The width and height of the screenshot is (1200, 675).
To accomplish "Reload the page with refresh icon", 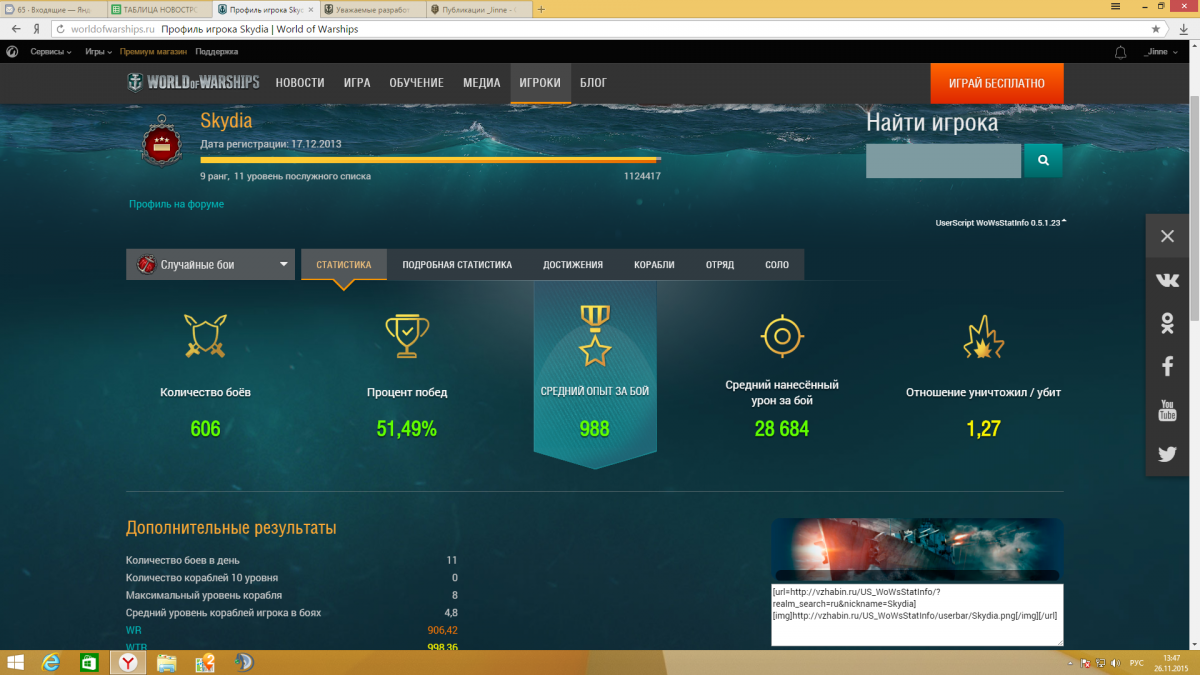I will pos(61,29).
